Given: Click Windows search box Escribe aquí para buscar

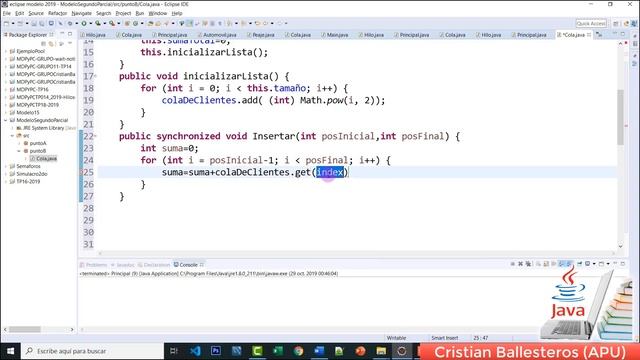Looking at the screenshot, I should [x=93, y=351].
